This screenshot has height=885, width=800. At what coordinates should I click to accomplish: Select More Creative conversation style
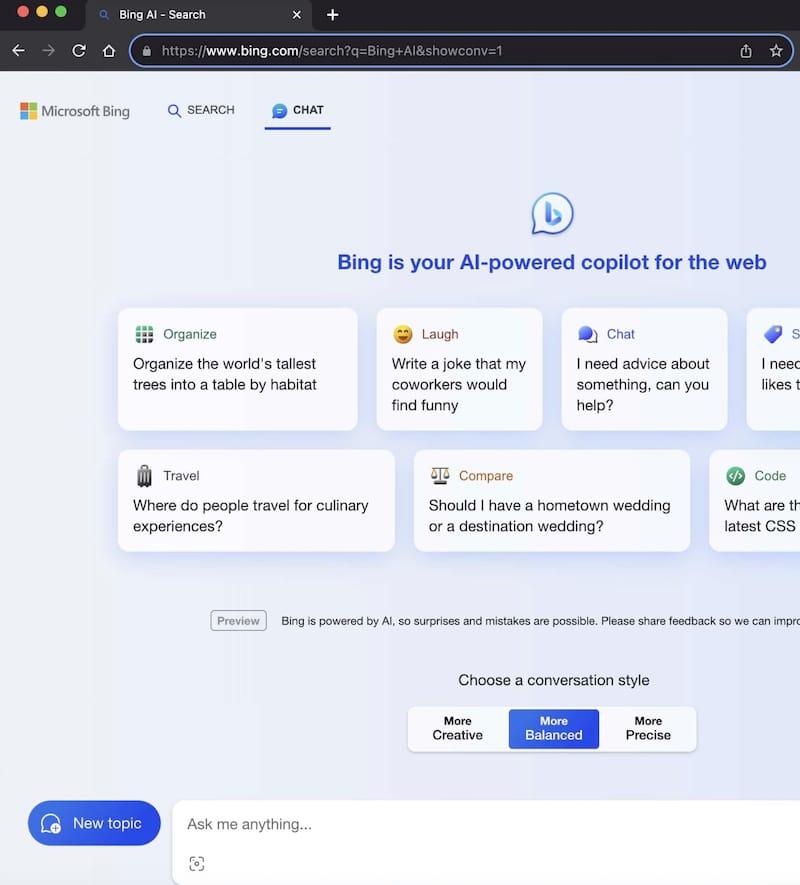[458, 729]
